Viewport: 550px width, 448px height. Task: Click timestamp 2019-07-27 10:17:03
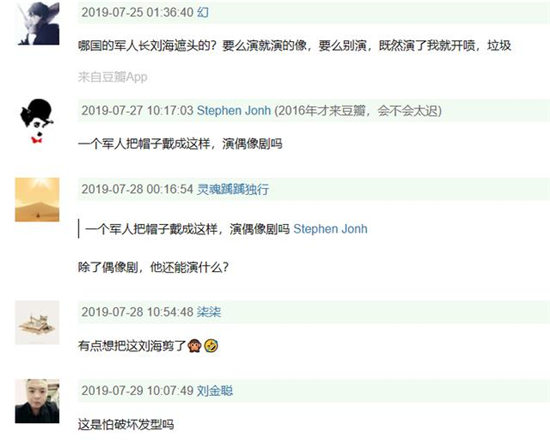[x=138, y=111]
